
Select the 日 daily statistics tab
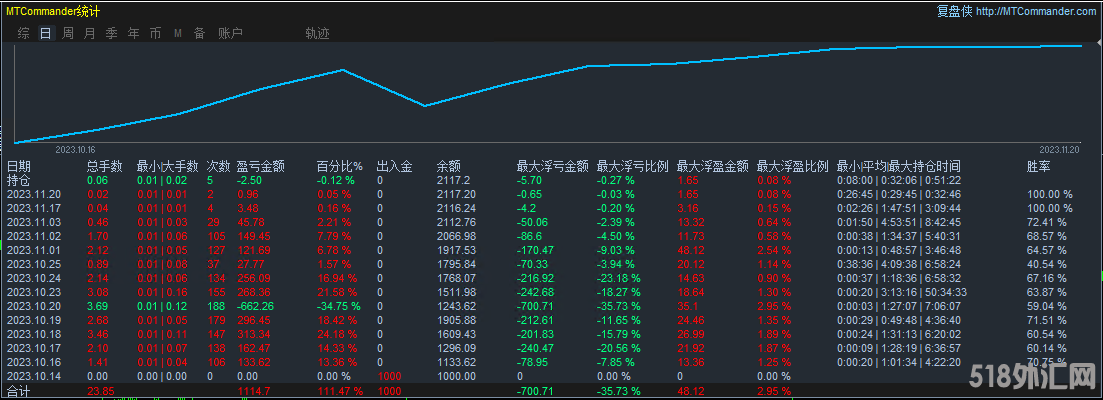coord(45,33)
